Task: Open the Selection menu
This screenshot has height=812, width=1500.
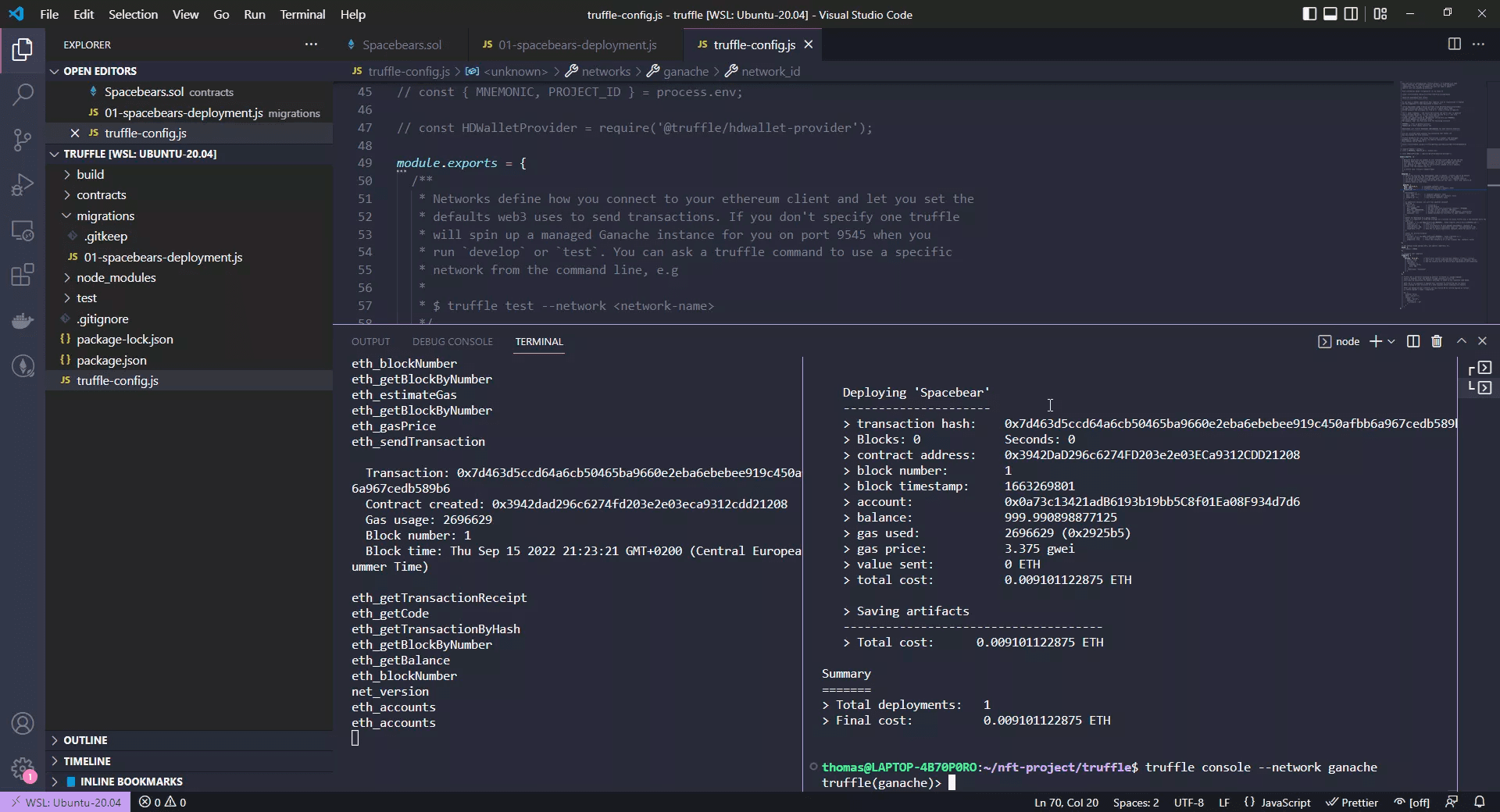Action: tap(133, 14)
